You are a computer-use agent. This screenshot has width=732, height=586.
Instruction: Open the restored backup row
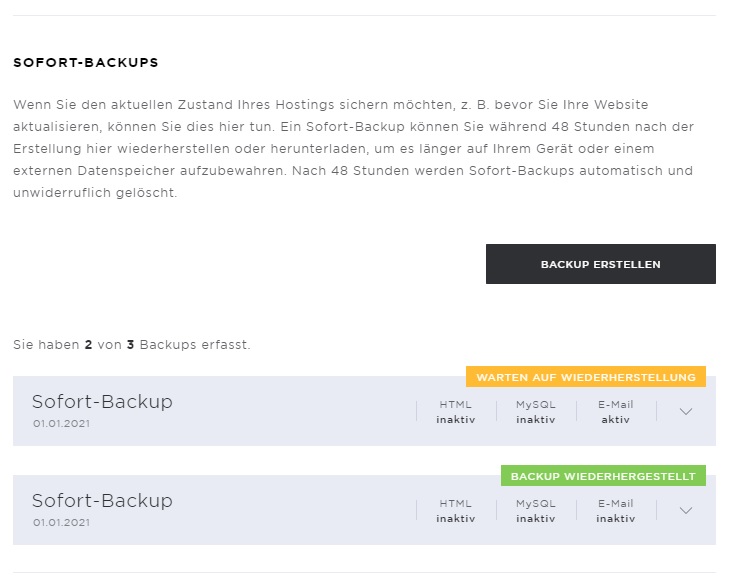pyautogui.click(x=364, y=510)
